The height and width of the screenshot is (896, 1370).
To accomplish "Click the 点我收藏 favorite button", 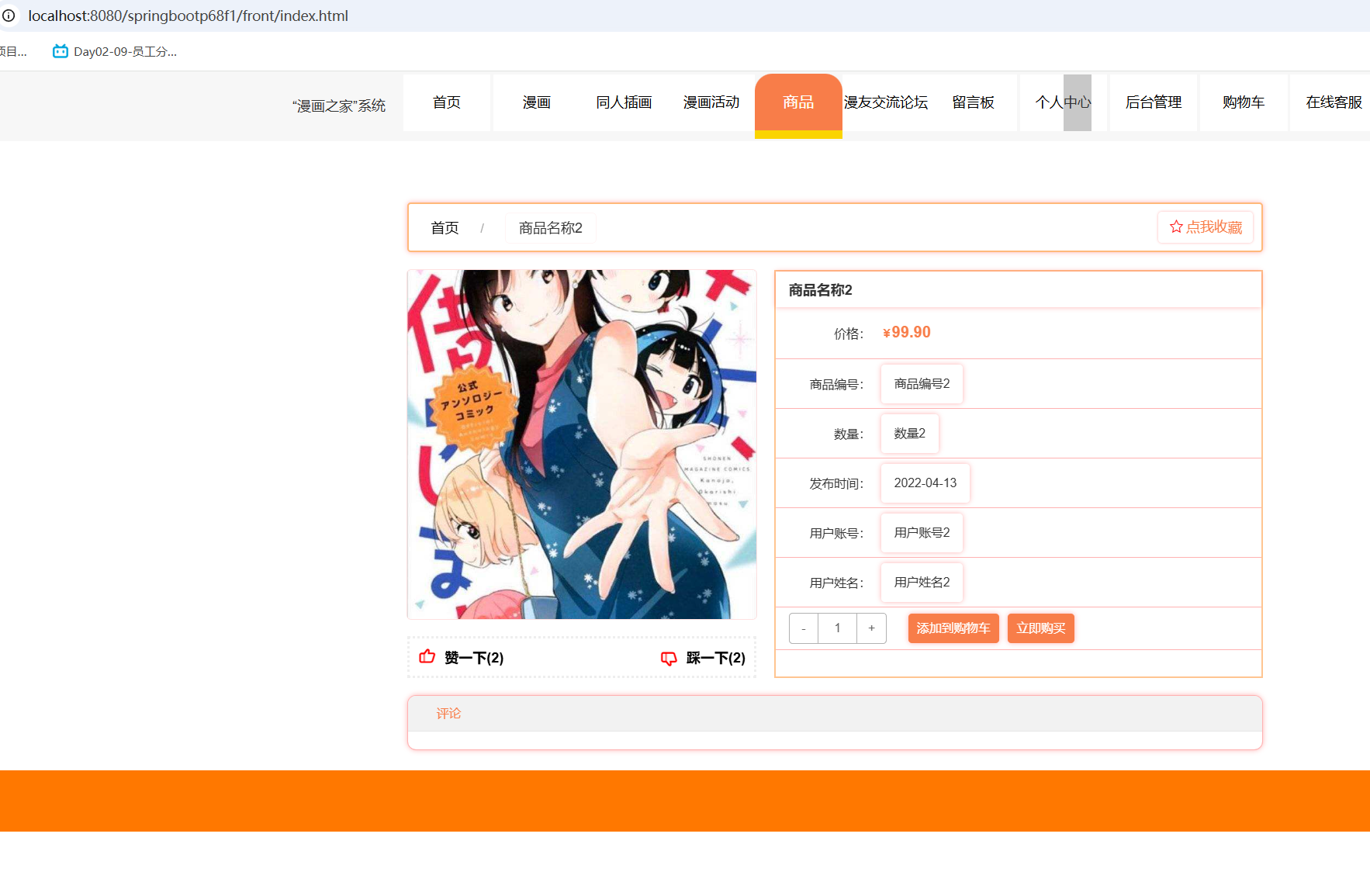I will [x=1206, y=227].
